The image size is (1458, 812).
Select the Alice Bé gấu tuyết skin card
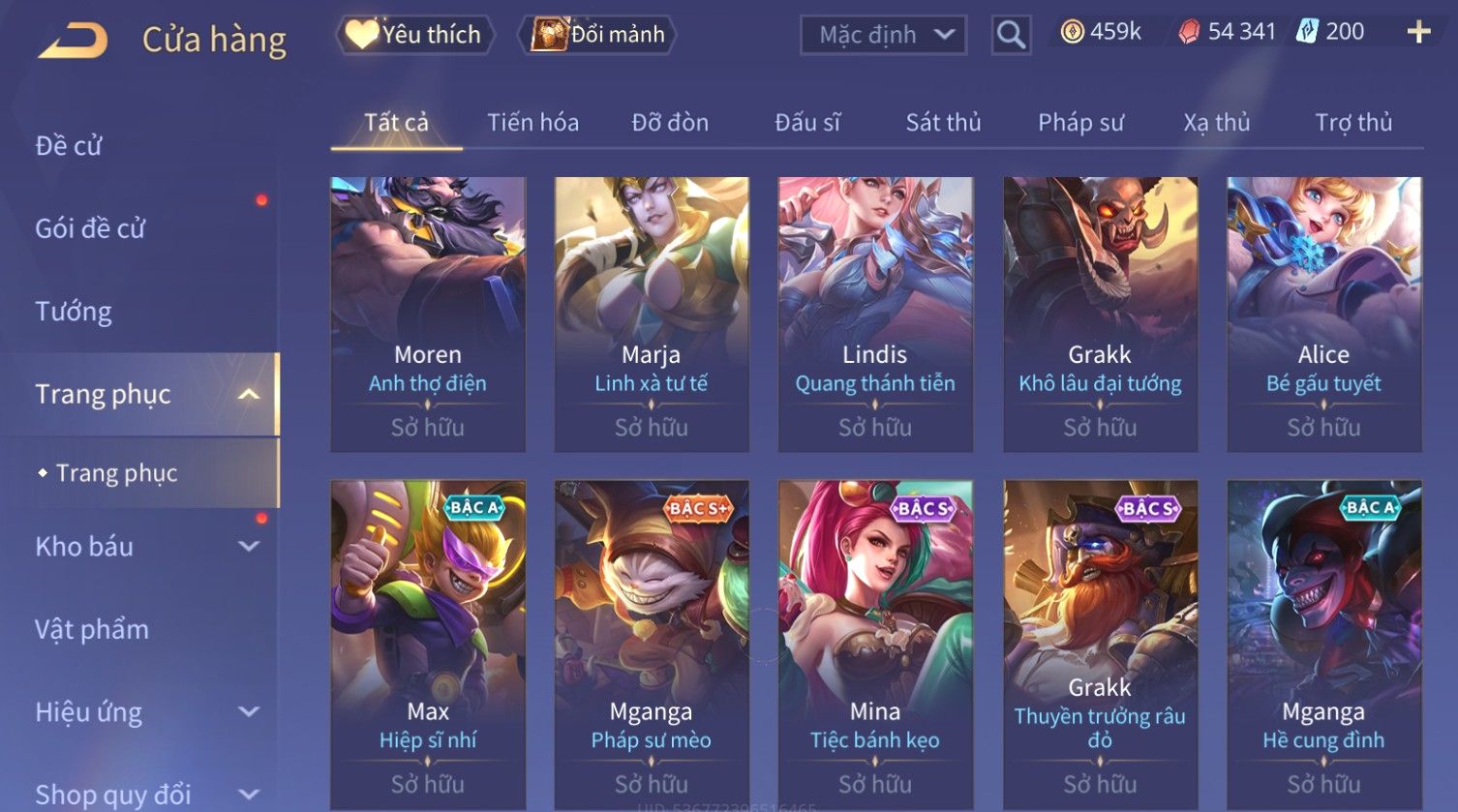click(x=1324, y=315)
